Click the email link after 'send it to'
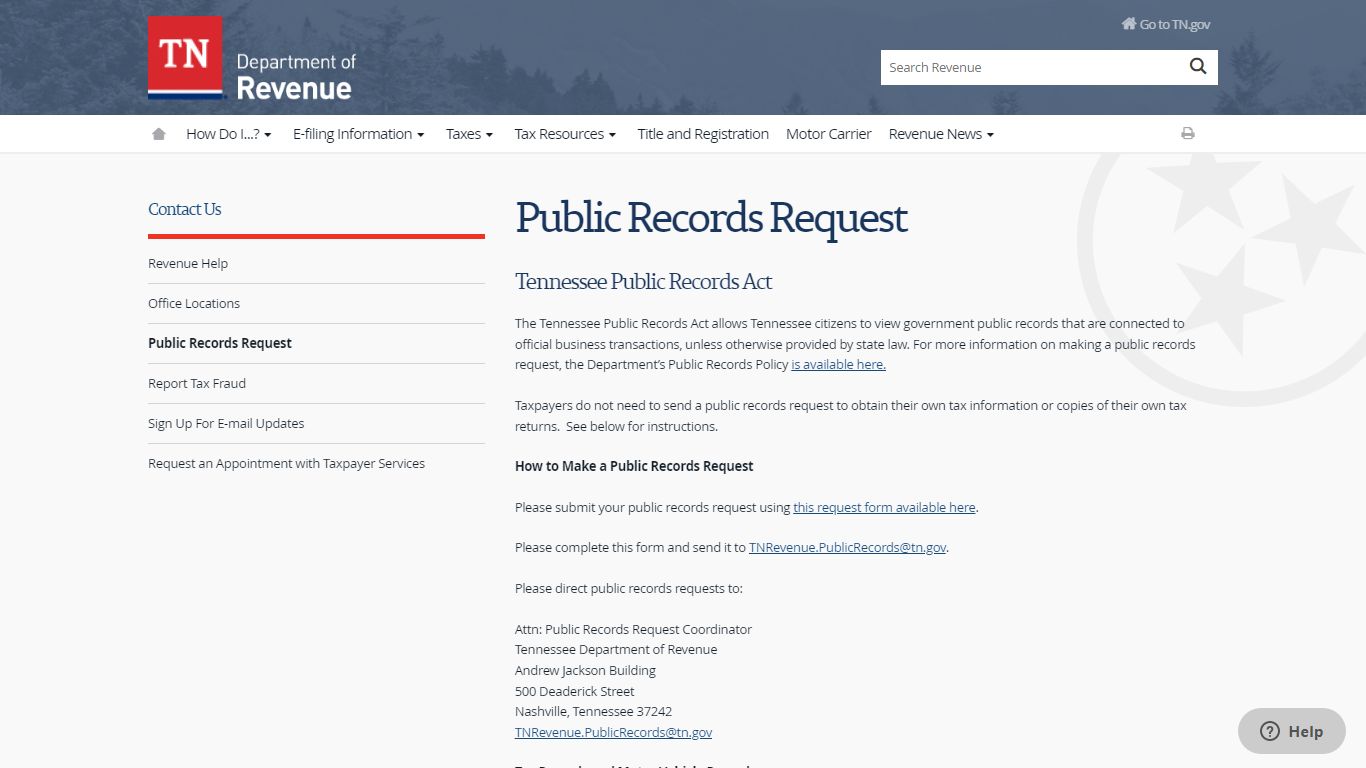This screenshot has width=1366, height=768. (x=847, y=548)
